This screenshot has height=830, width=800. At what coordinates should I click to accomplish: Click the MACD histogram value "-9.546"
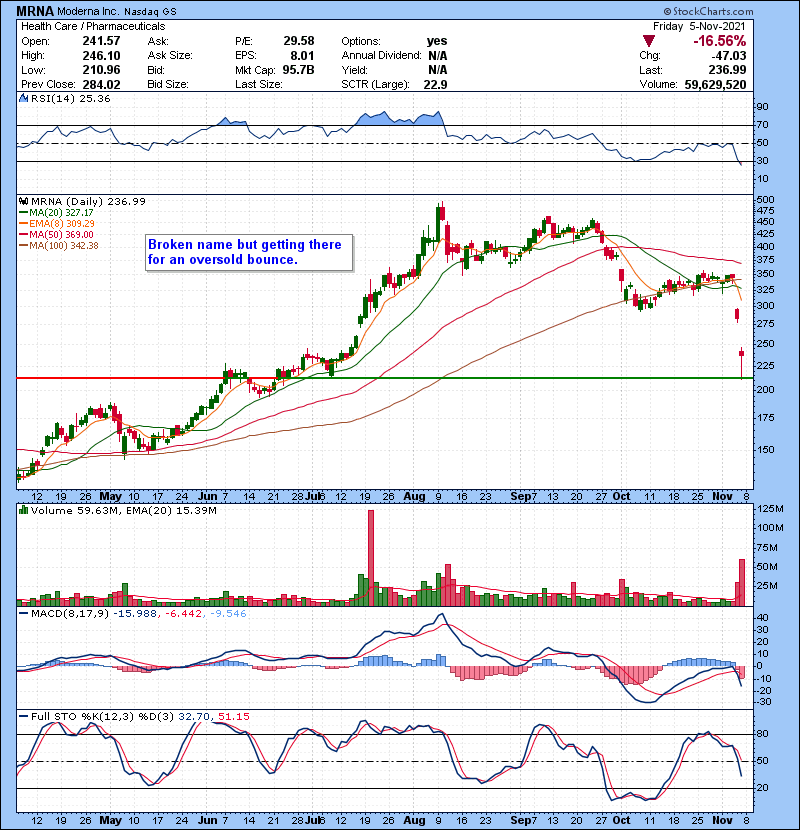tap(228, 614)
